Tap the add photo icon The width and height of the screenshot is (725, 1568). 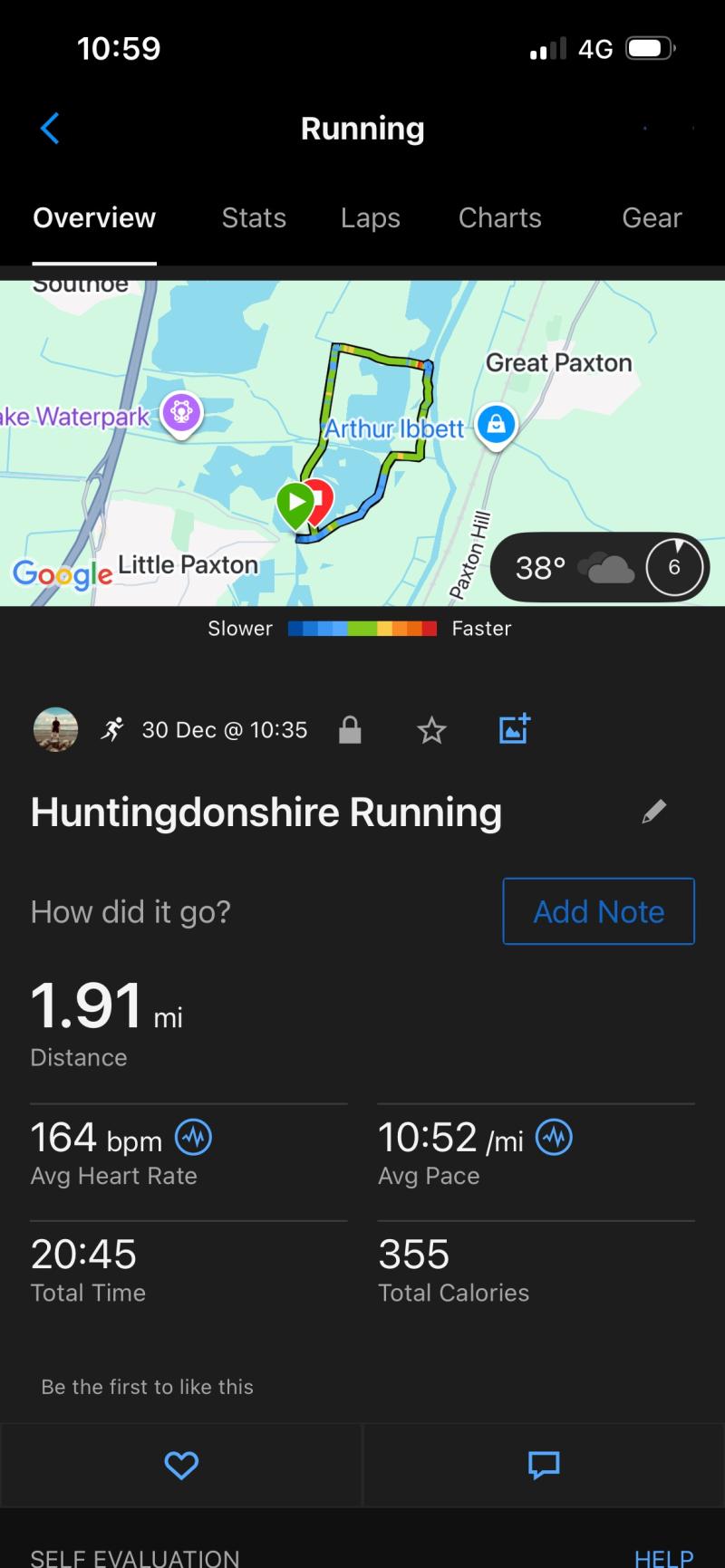pos(514,729)
